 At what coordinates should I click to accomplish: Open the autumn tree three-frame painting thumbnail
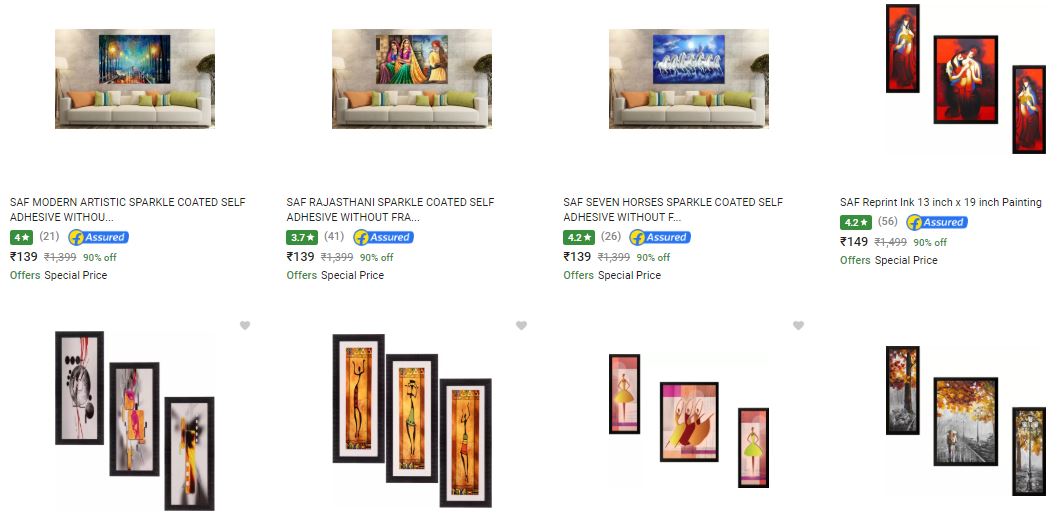coord(966,421)
